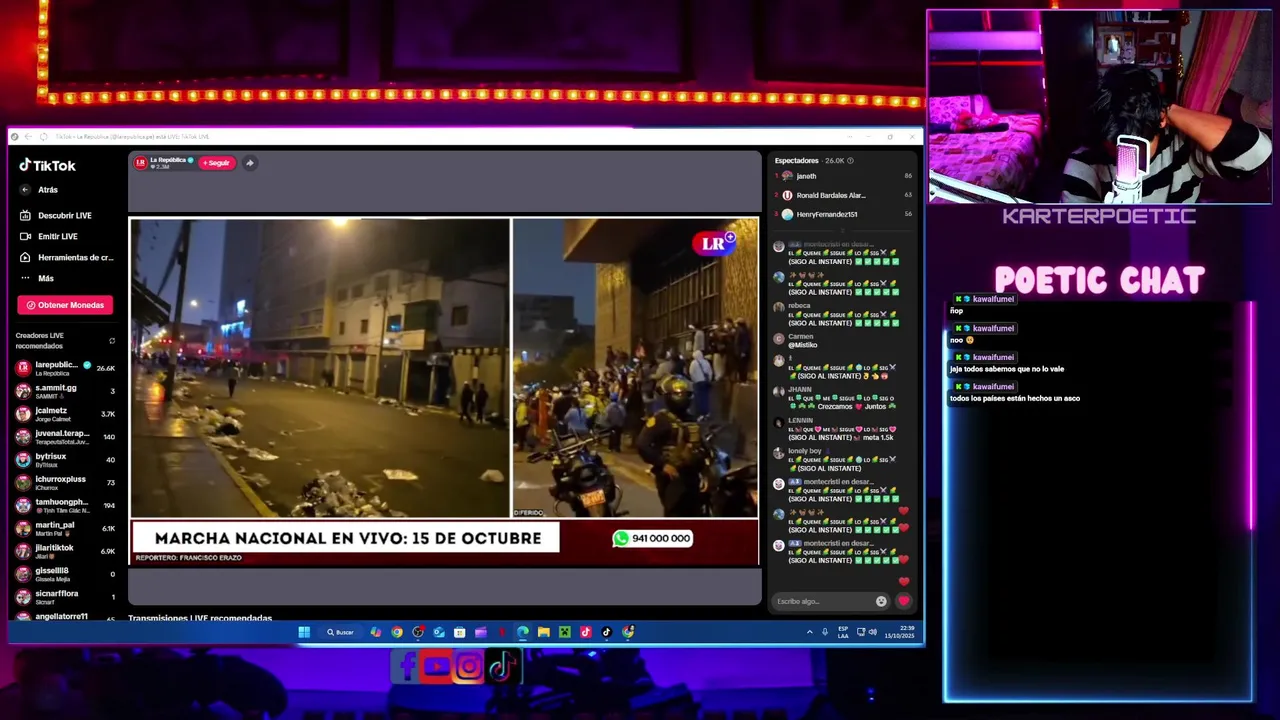Click chat user LENNIN's name
Image resolution: width=1280 pixels, height=720 pixels.
pyautogui.click(x=800, y=421)
